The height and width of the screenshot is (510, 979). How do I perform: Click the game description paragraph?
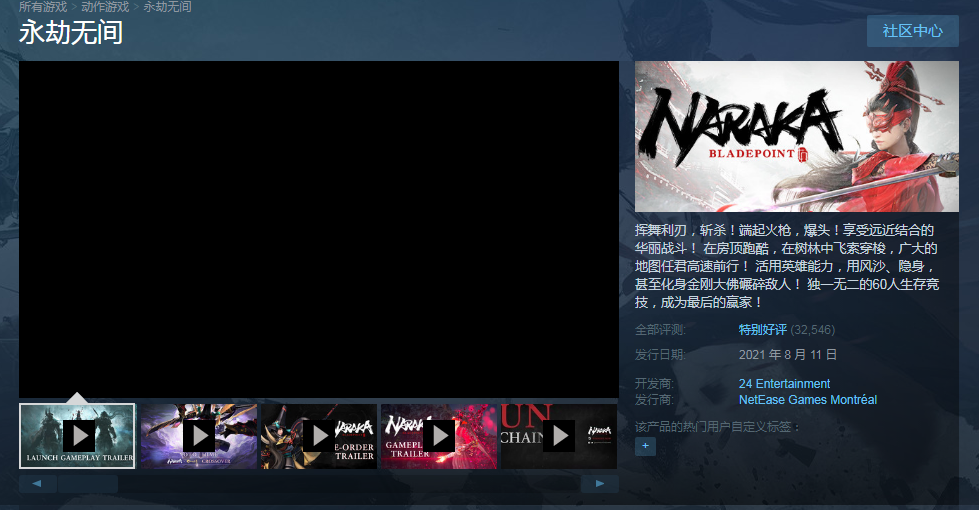coord(787,266)
